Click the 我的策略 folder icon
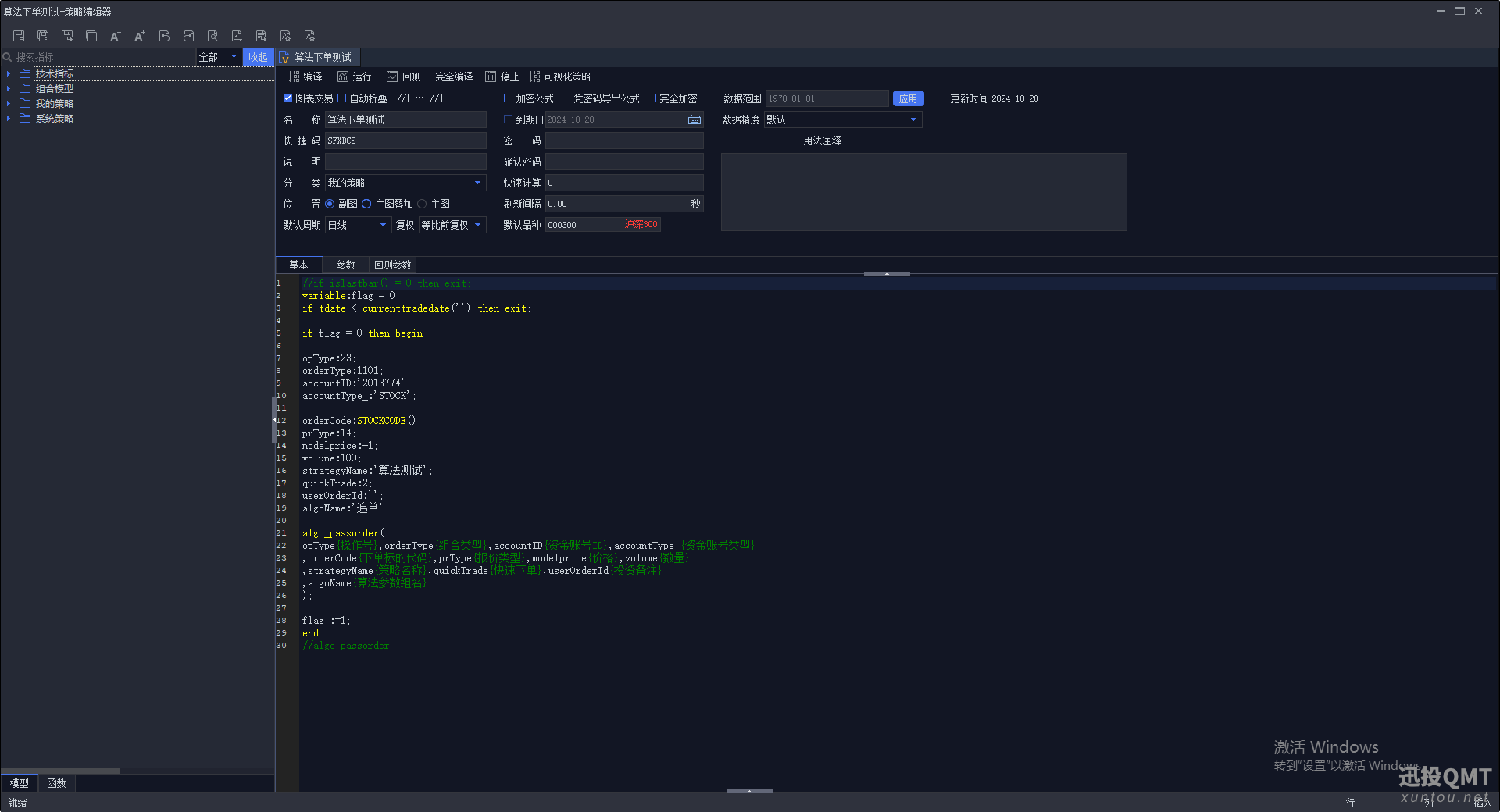 click(25, 103)
